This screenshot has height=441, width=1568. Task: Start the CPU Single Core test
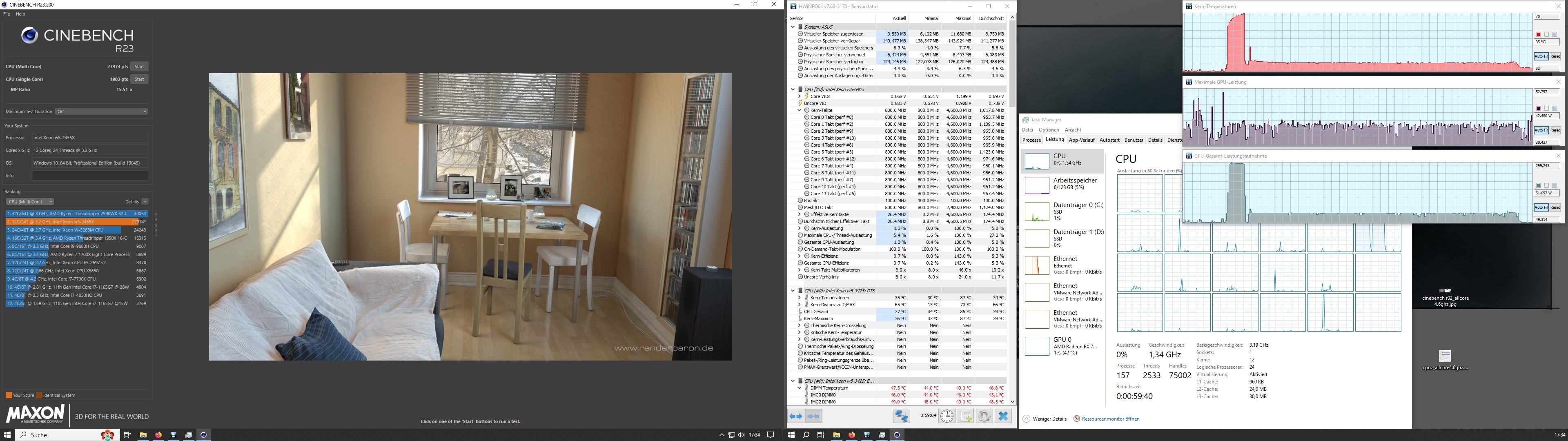(139, 79)
